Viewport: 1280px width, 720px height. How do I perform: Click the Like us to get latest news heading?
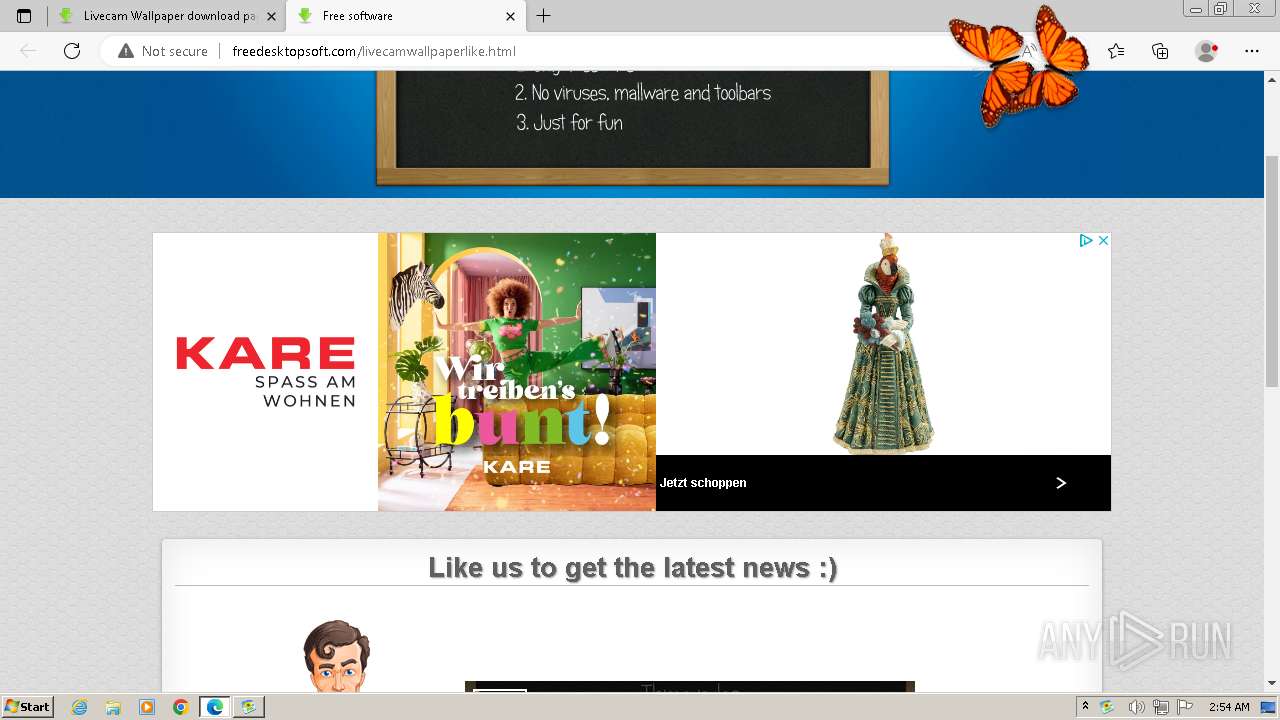pos(632,567)
